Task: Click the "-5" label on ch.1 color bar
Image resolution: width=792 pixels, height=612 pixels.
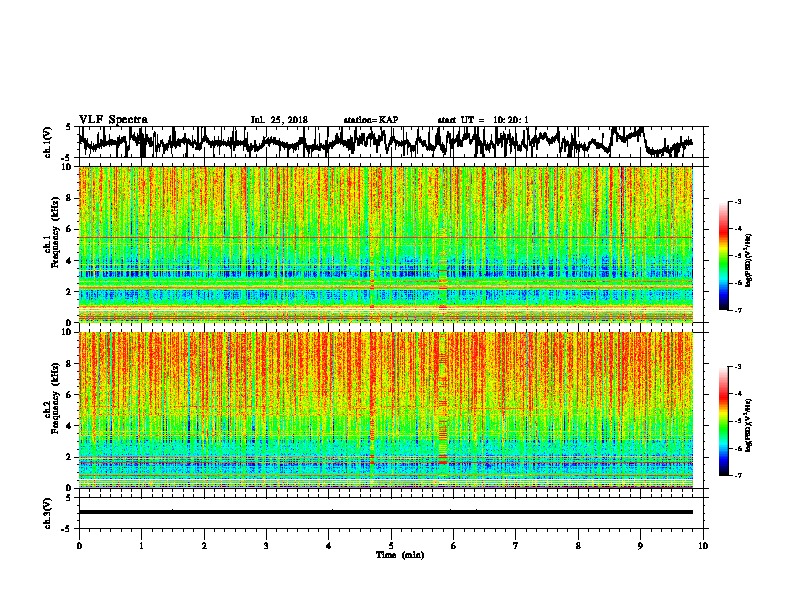Action: point(738,256)
